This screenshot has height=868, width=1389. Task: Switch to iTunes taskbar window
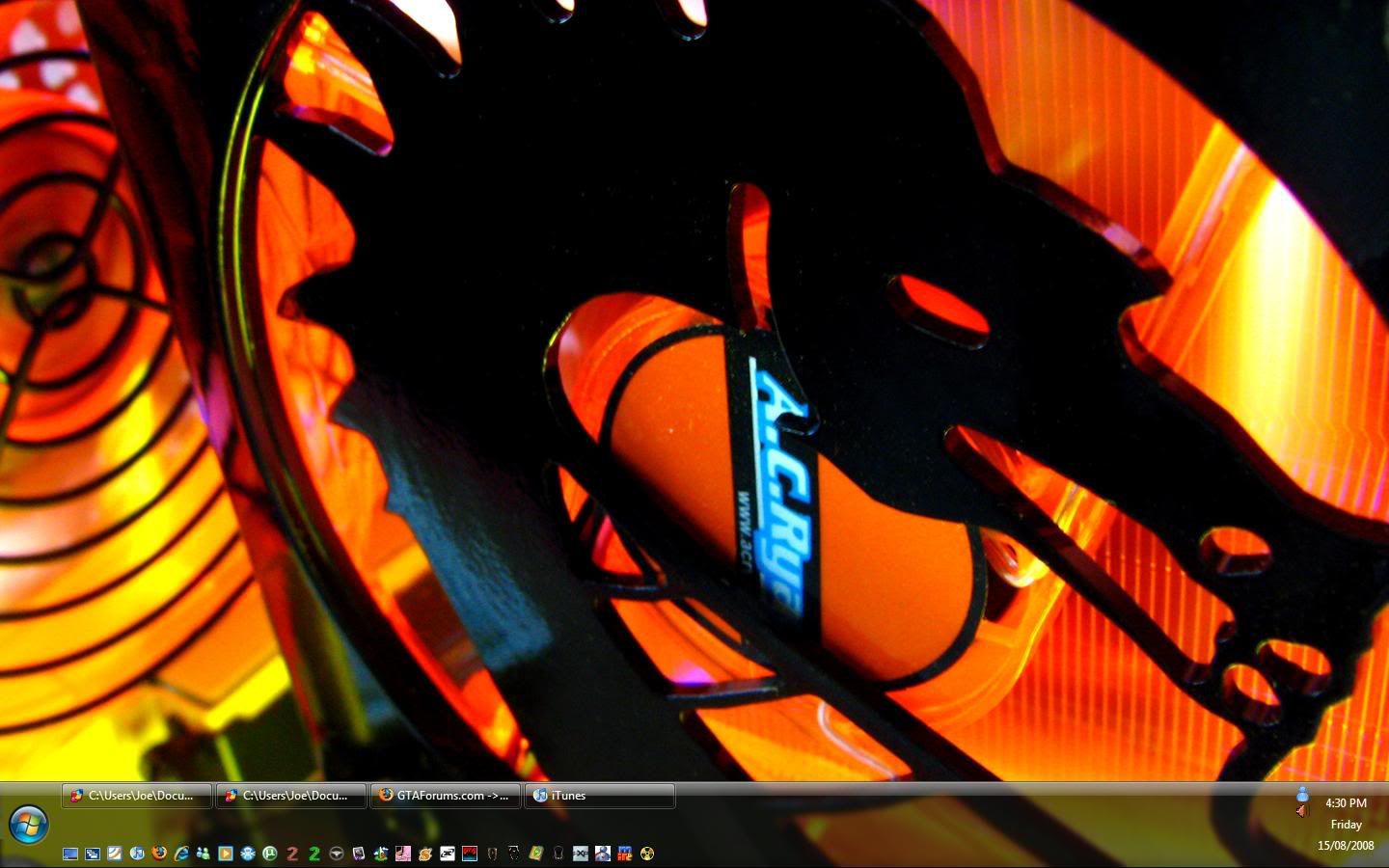coord(599,796)
